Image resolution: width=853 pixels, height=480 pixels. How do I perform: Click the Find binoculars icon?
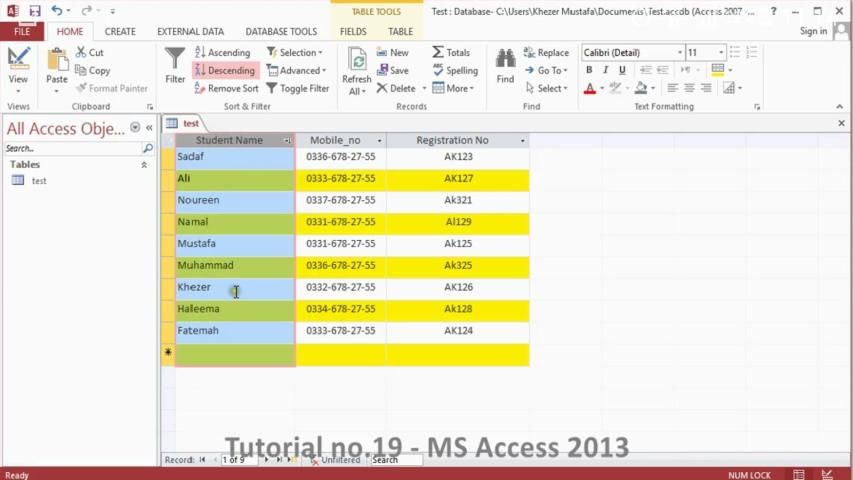[505, 60]
